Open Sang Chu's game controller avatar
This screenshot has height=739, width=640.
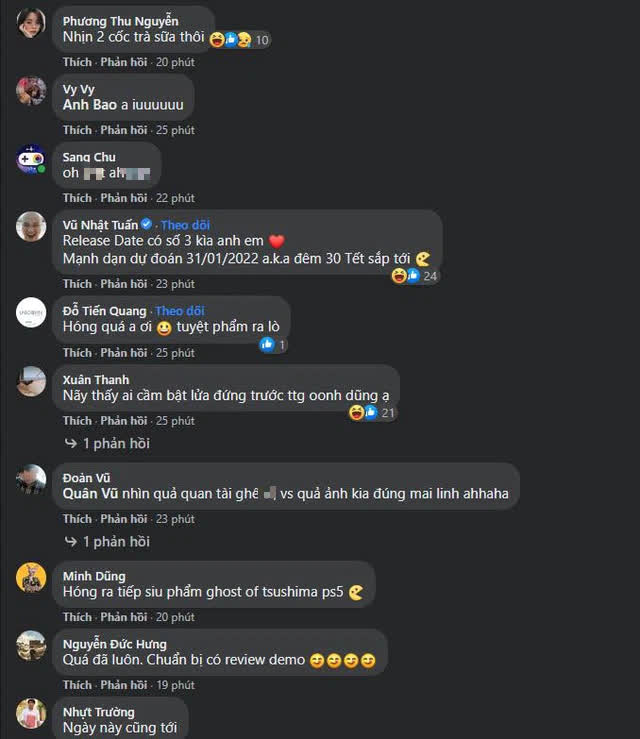click(31, 159)
